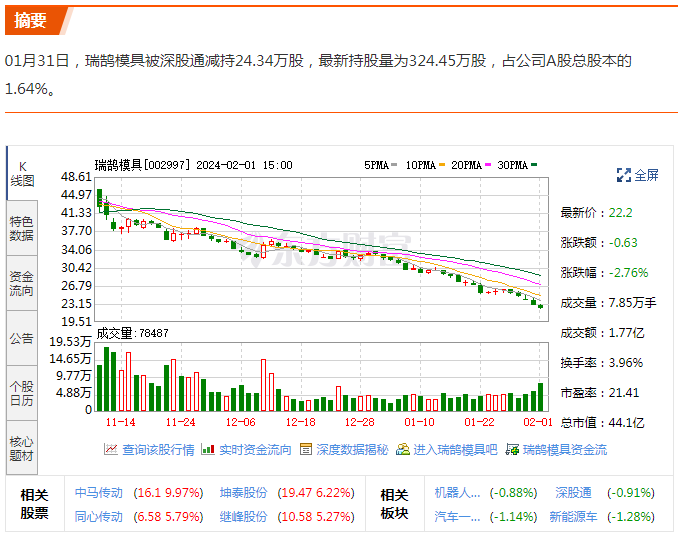Open related stock 继峰股份
The image size is (681, 539).
click(x=243, y=516)
